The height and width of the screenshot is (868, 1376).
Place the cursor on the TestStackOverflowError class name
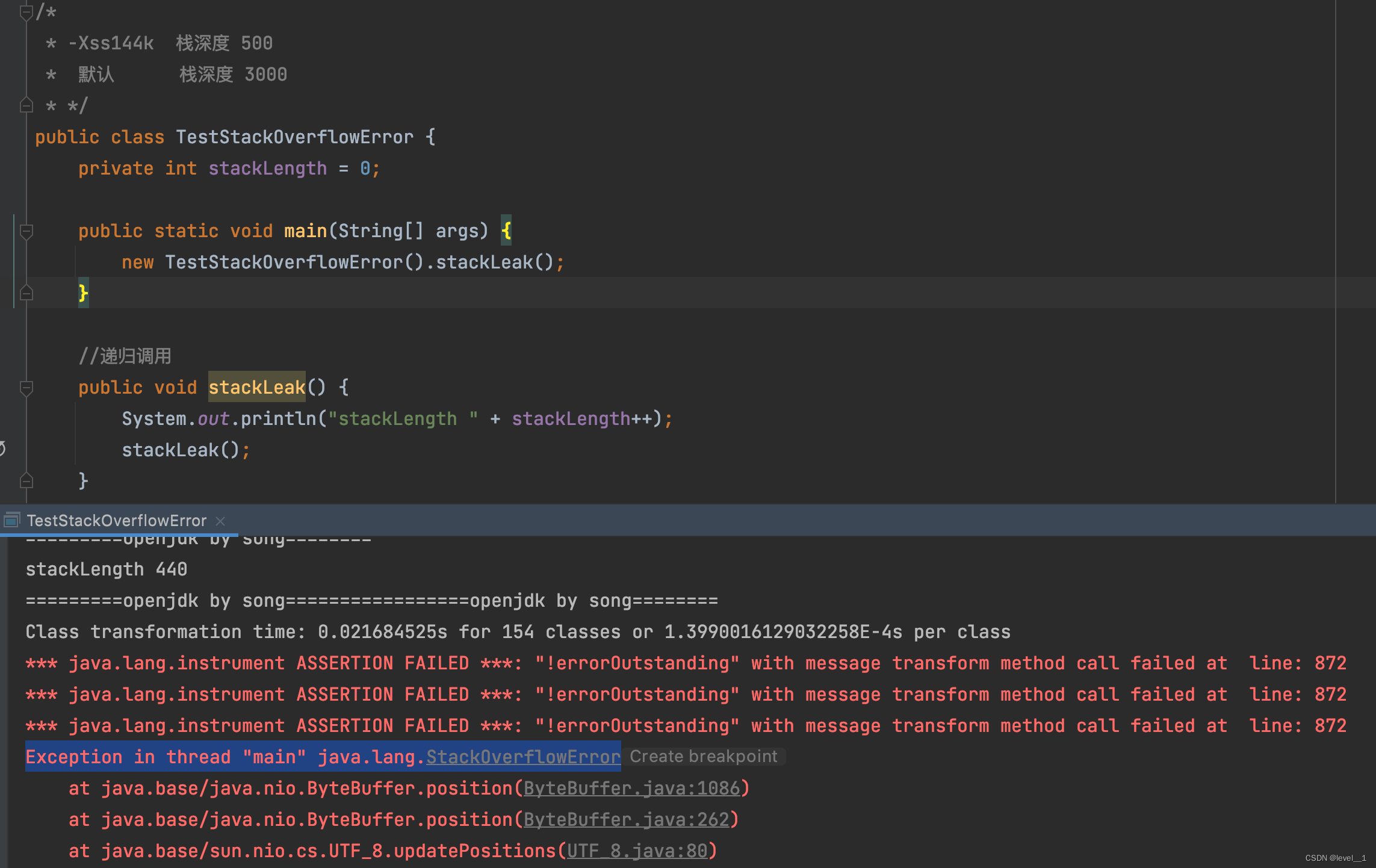coord(294,137)
